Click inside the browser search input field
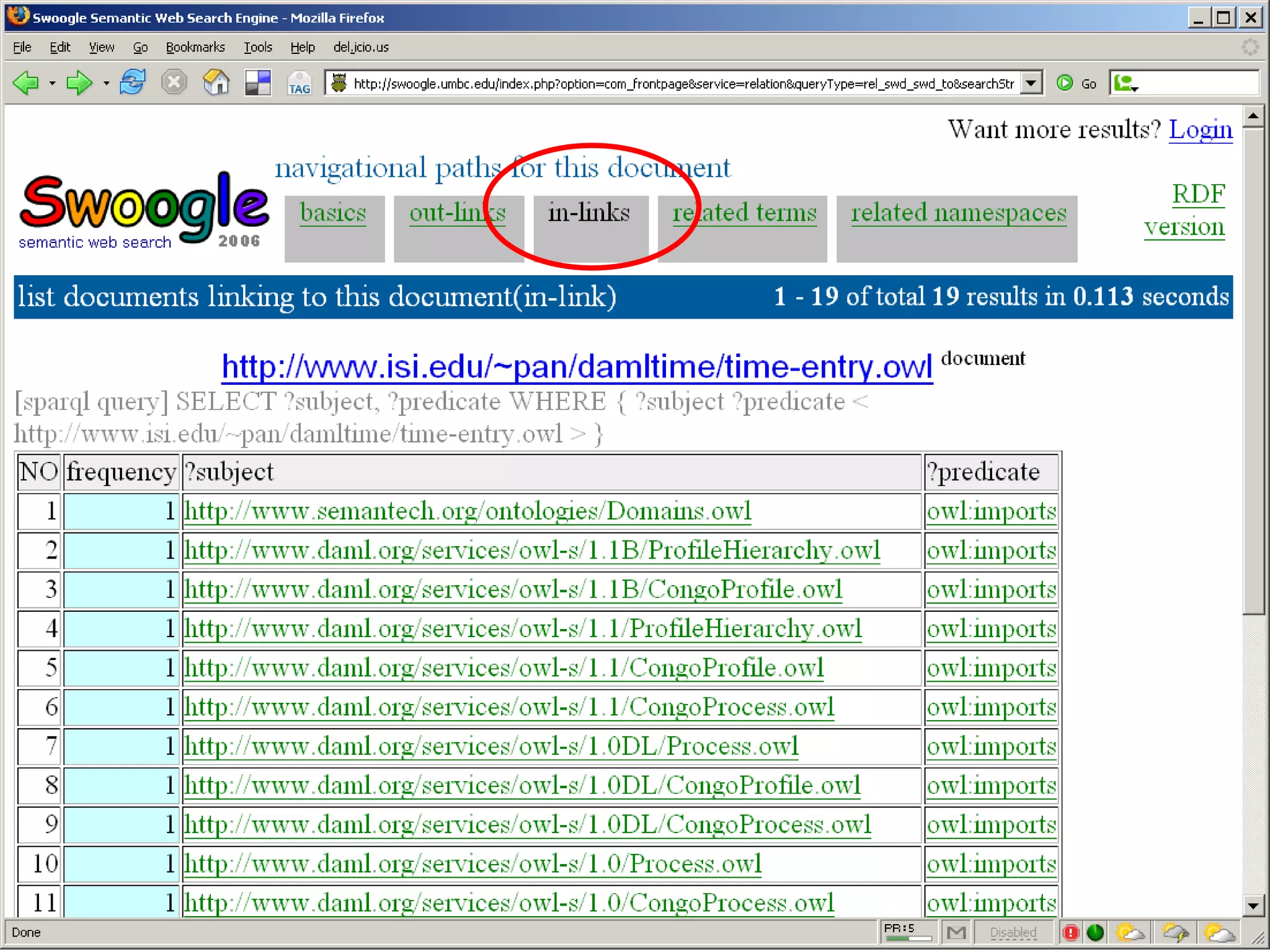Viewport: 1270px width, 952px height. [1197, 83]
